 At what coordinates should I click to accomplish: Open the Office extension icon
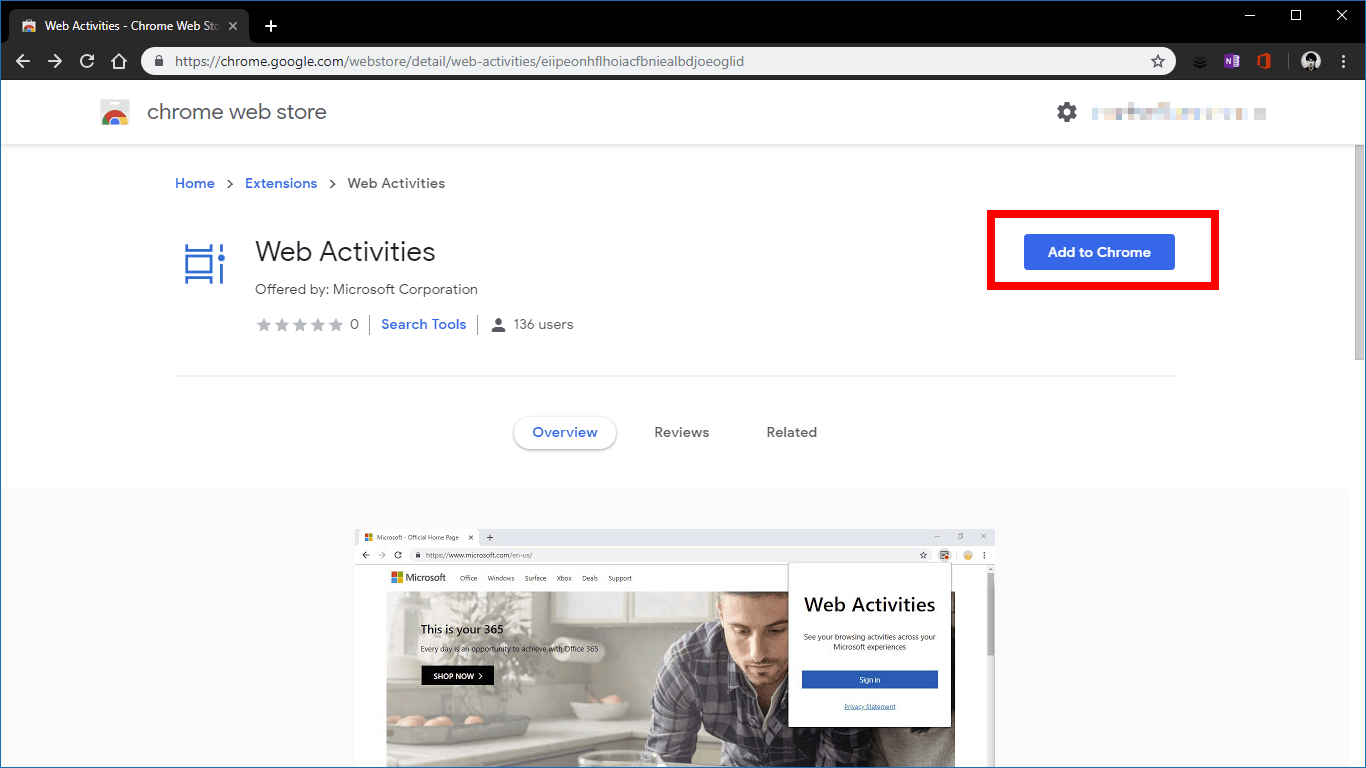click(1264, 61)
